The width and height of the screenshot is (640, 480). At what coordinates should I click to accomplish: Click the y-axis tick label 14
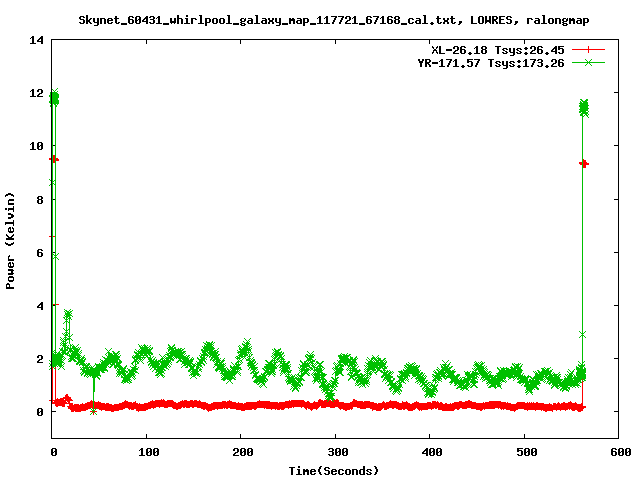tap(36, 40)
